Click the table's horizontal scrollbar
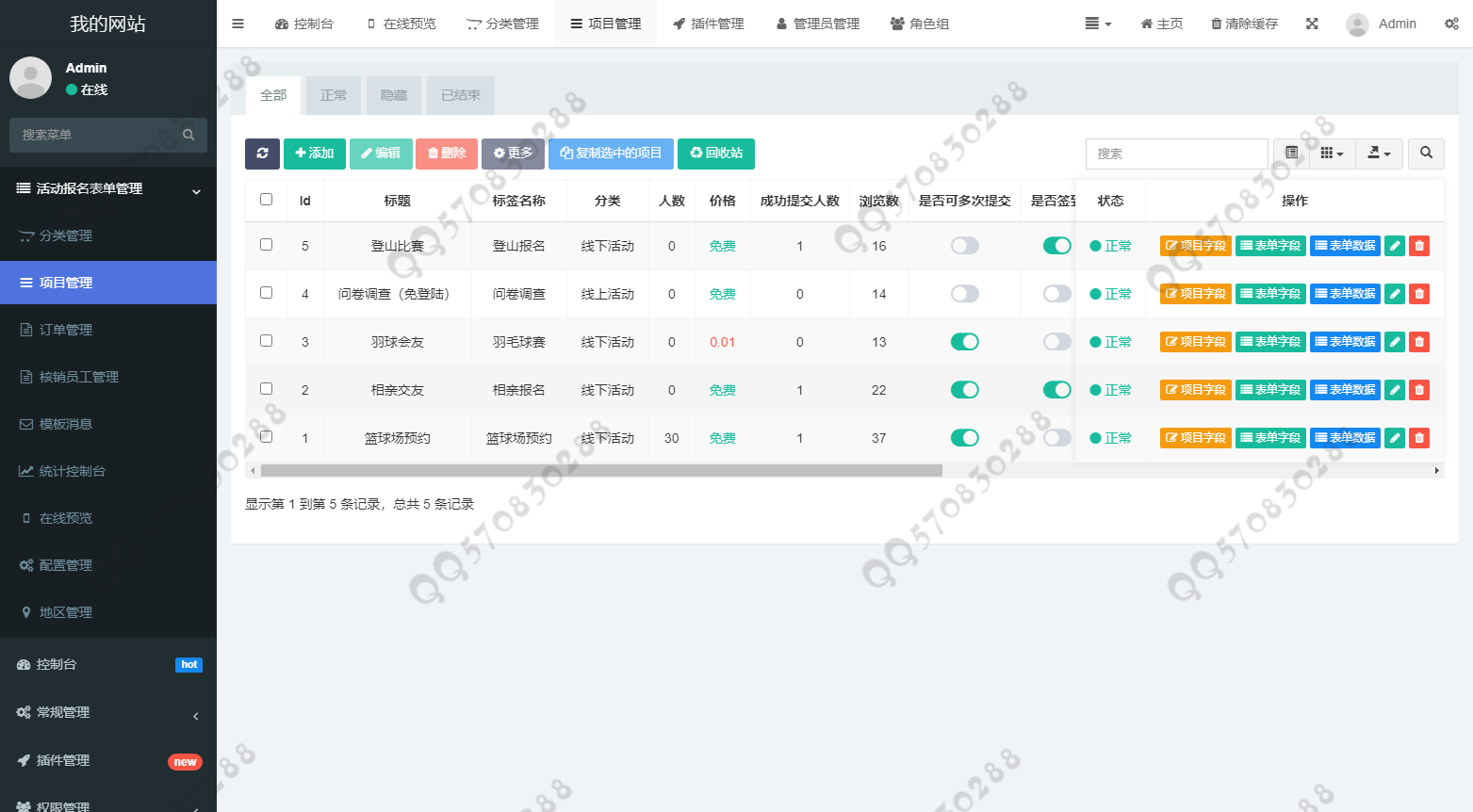 601,470
